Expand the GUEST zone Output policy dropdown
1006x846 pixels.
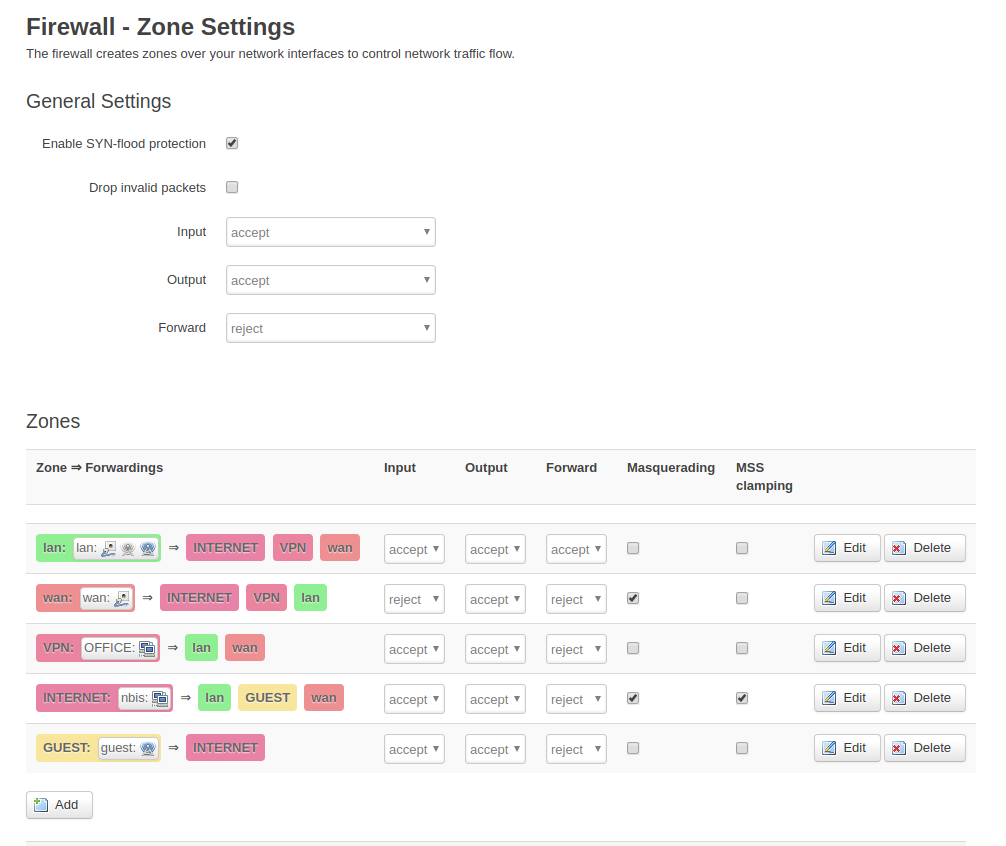click(495, 749)
